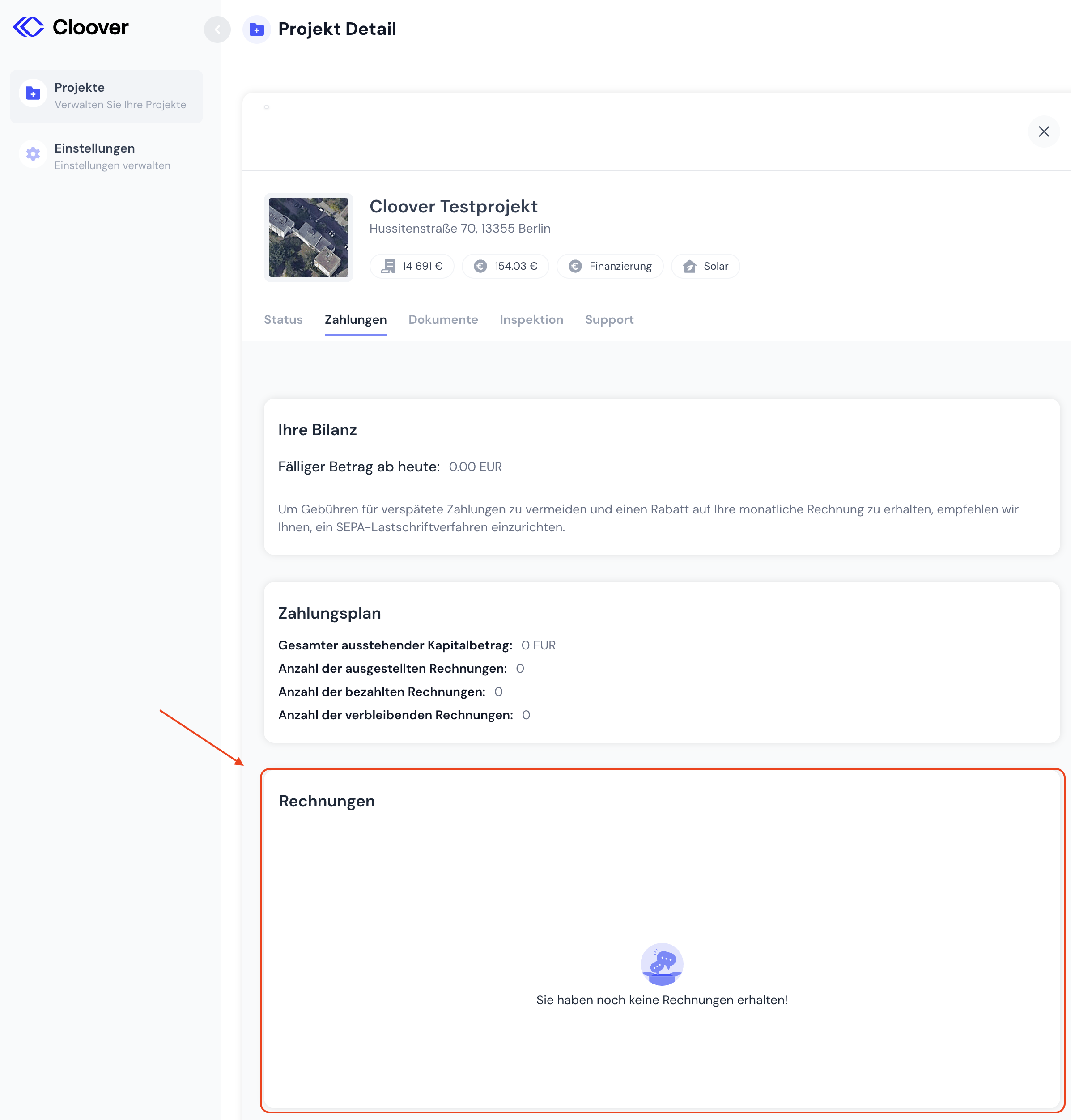Select the Zahlungen tab
This screenshot has width=1071, height=1120.
tap(356, 320)
